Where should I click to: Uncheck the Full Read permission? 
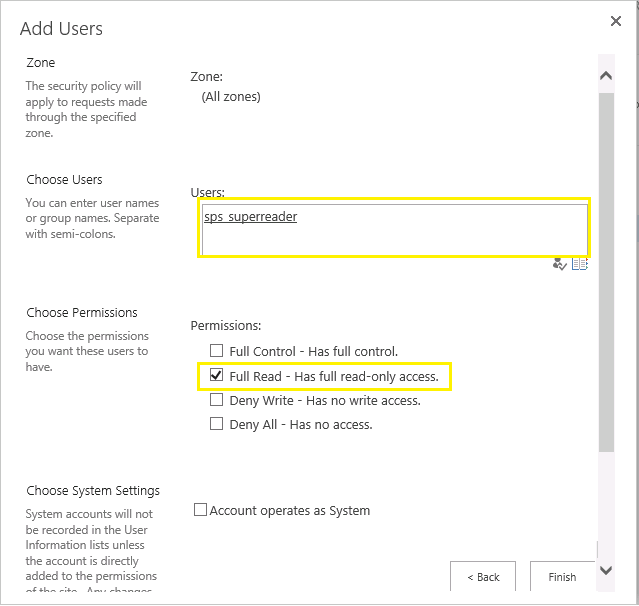pos(217,376)
